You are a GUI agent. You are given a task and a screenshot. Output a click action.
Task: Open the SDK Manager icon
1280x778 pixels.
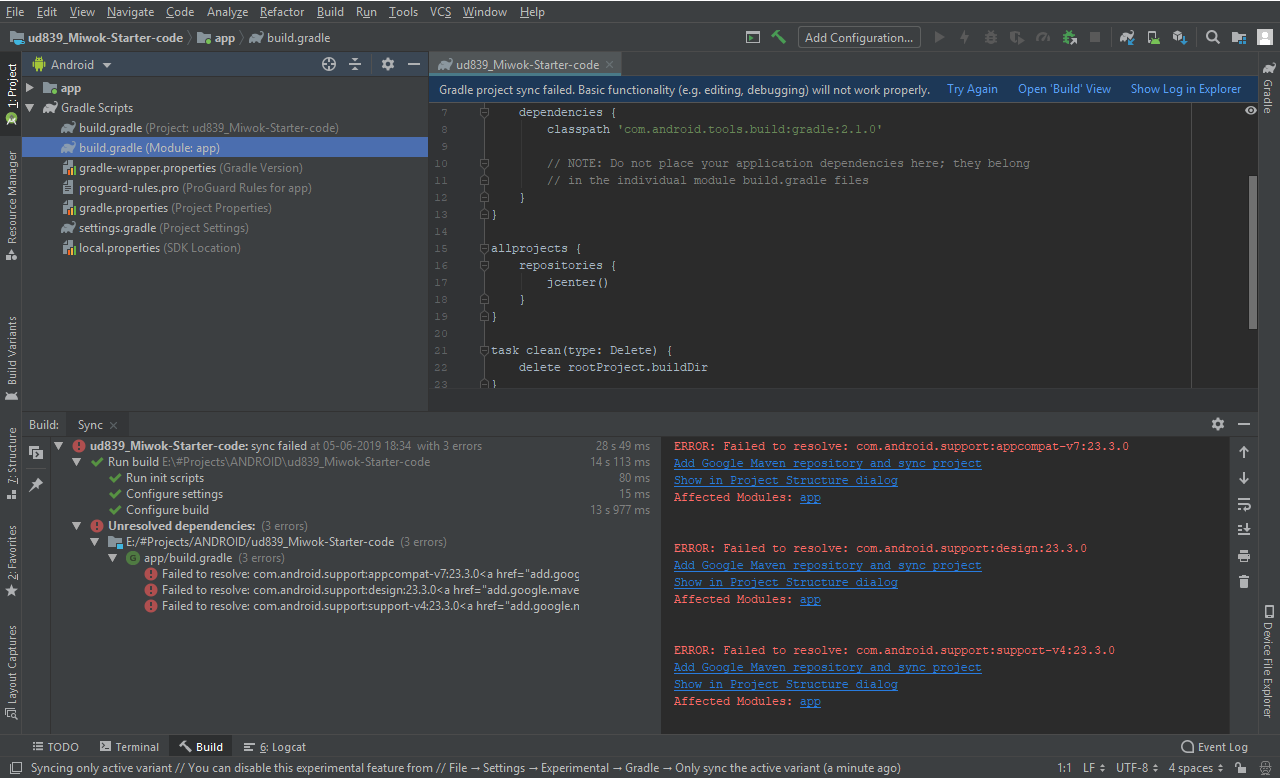point(1179,37)
